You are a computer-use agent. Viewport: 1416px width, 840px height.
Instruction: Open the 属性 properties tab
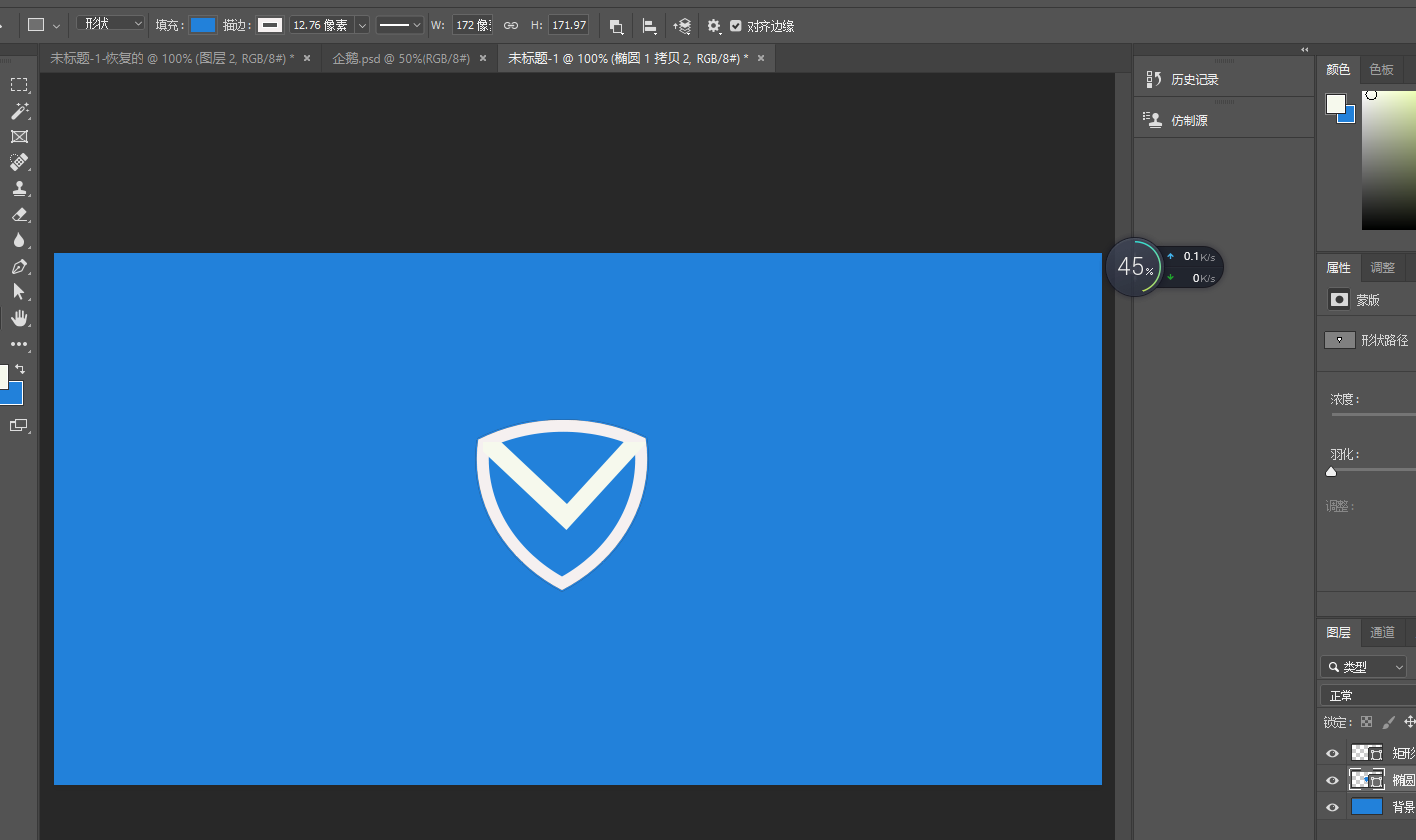click(x=1338, y=267)
